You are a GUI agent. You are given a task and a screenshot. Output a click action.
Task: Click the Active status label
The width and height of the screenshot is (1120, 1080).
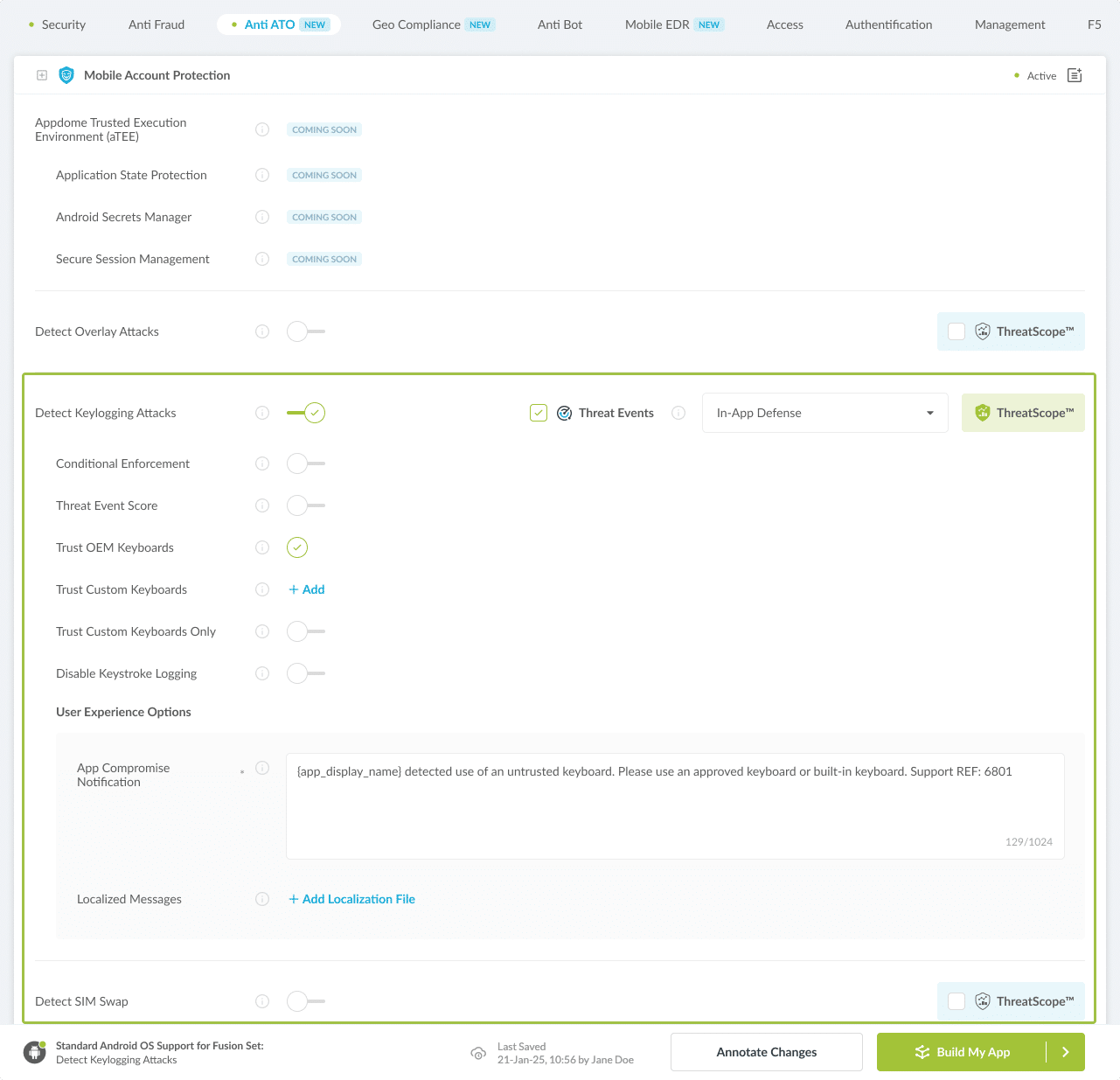click(x=1041, y=76)
